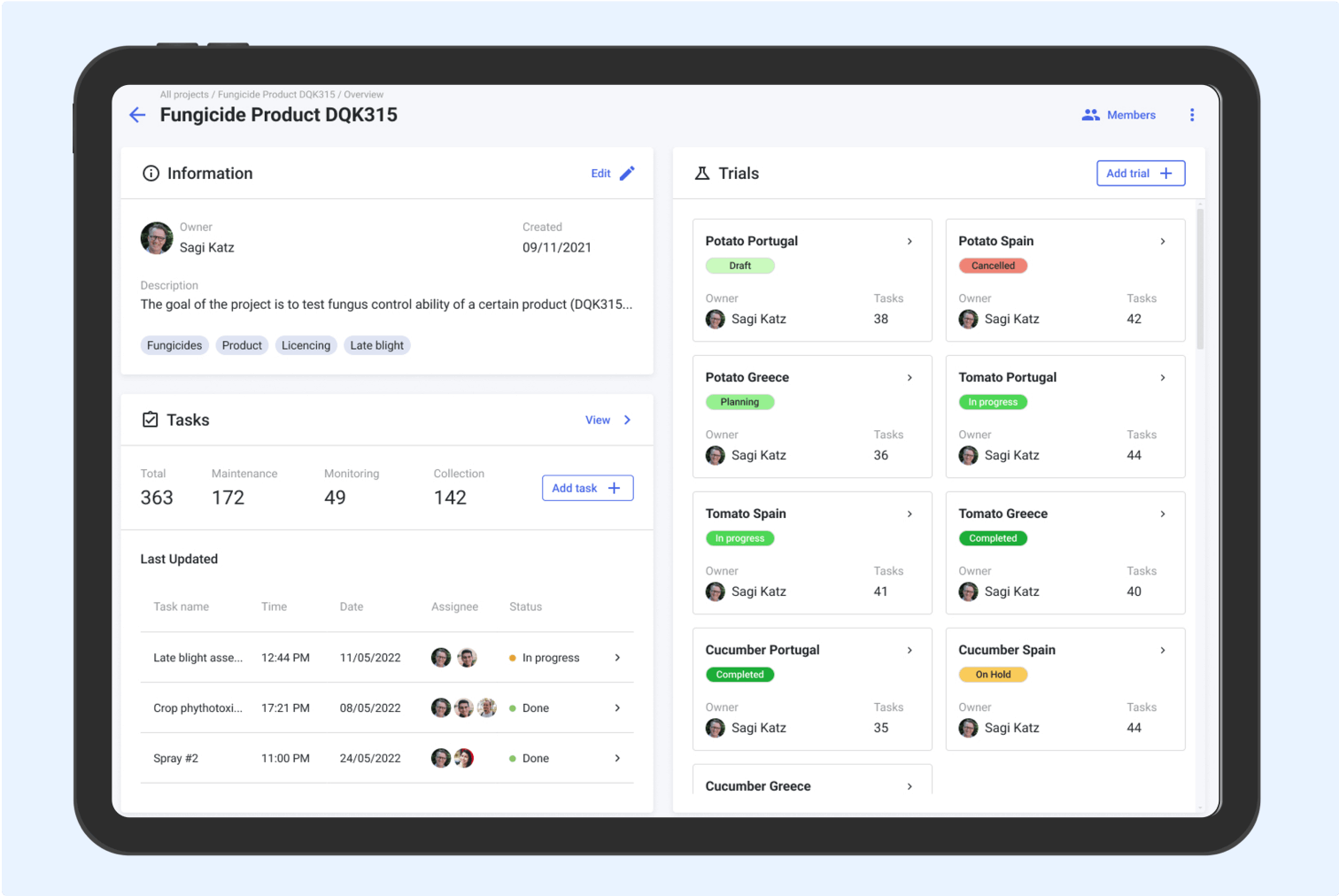
Task: Open Tomato Spain trial via chevron
Action: (909, 514)
